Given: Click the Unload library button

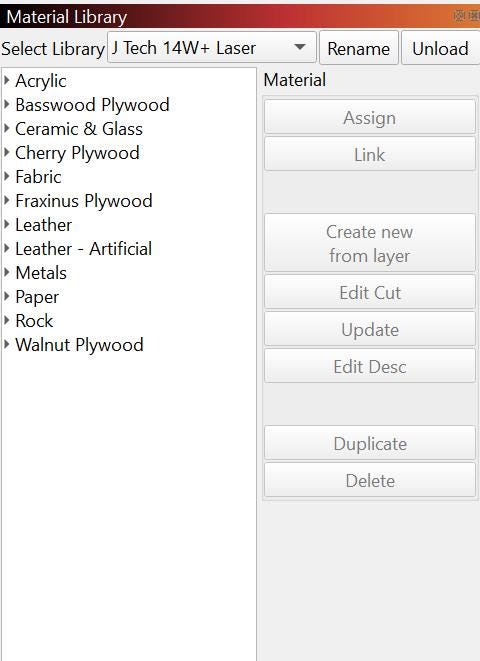Looking at the screenshot, I should pyautogui.click(x=440, y=48).
